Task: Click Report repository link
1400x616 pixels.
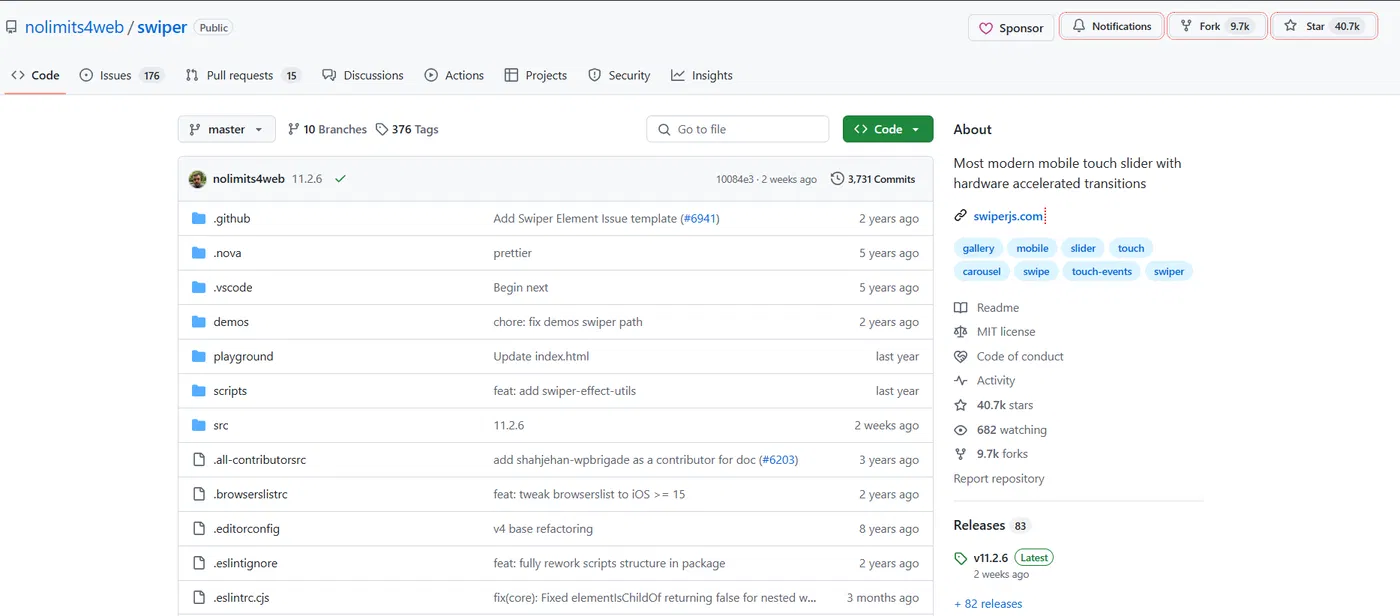Action: pos(999,479)
